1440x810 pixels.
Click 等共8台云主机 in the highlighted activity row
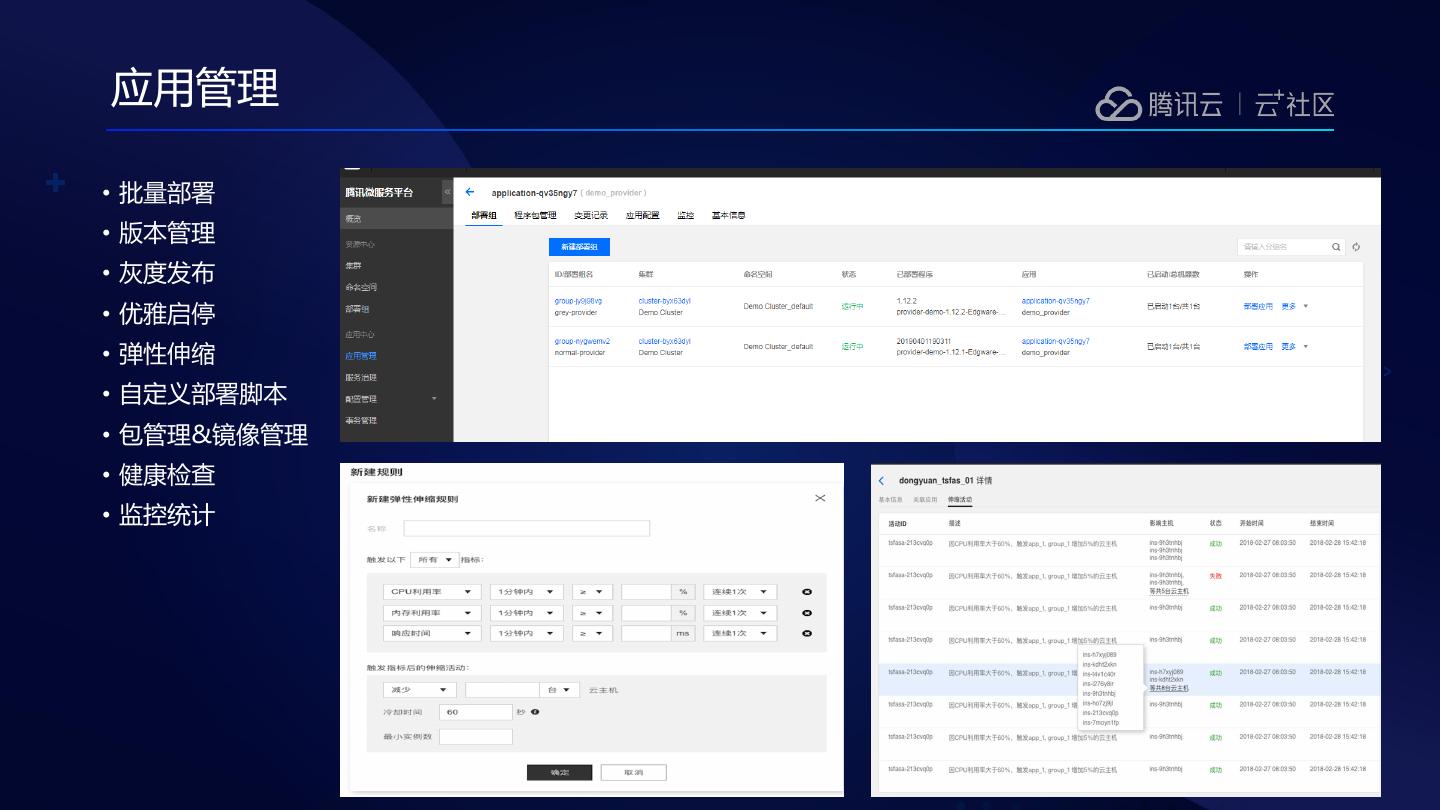click(x=1169, y=688)
